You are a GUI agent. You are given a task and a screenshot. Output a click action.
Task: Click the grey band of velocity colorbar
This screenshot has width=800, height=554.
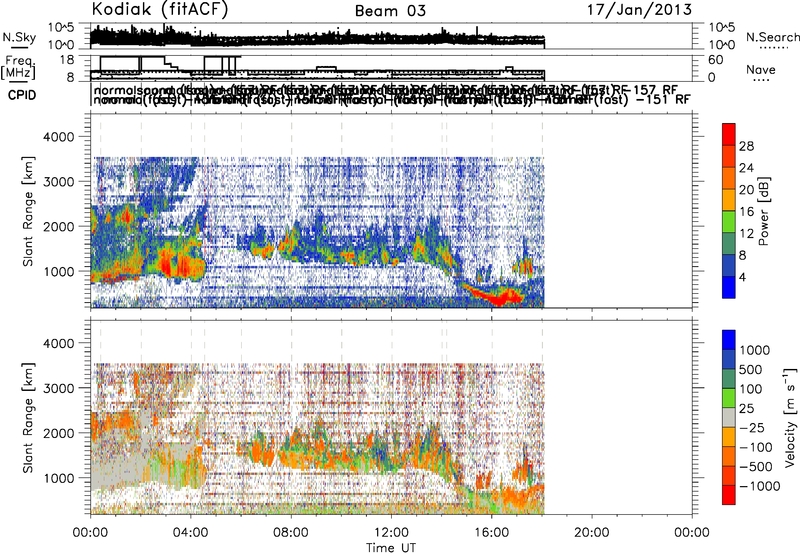729,417
